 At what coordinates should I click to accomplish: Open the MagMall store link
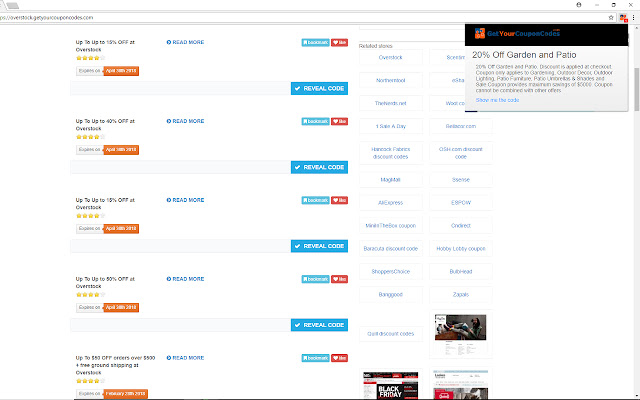pyautogui.click(x=391, y=180)
